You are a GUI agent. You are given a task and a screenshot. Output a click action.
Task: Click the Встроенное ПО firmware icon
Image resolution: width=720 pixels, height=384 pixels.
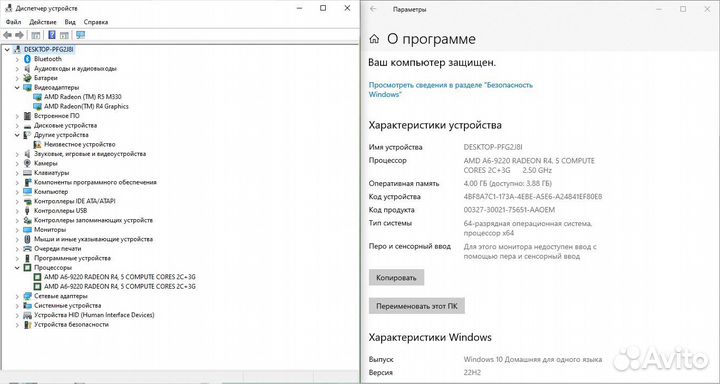(27, 116)
